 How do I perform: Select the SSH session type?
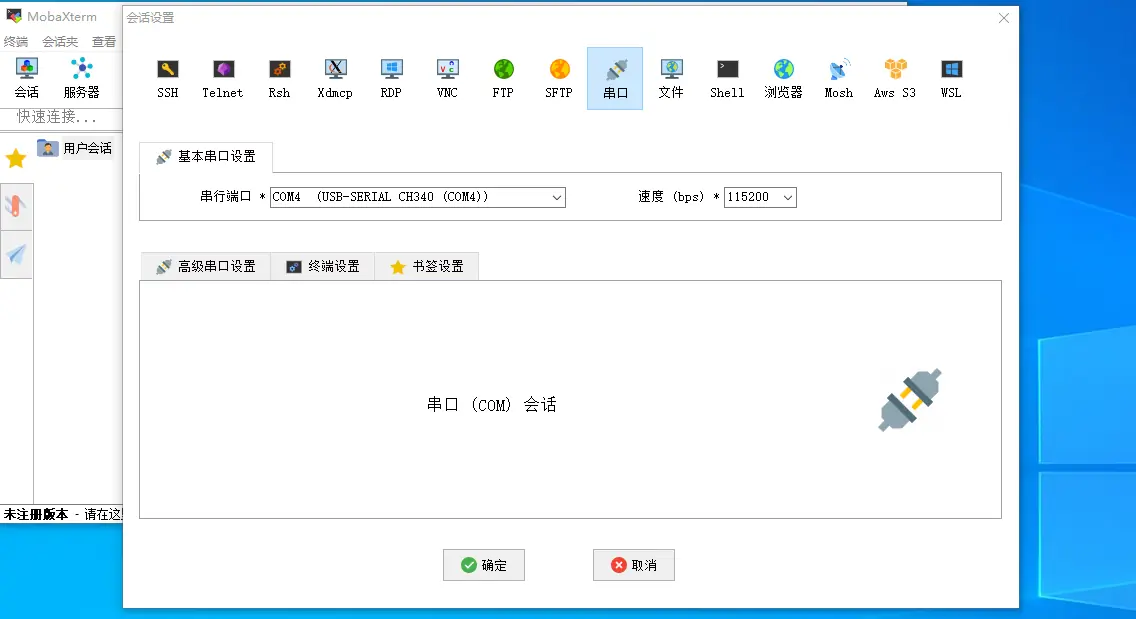[x=167, y=77]
